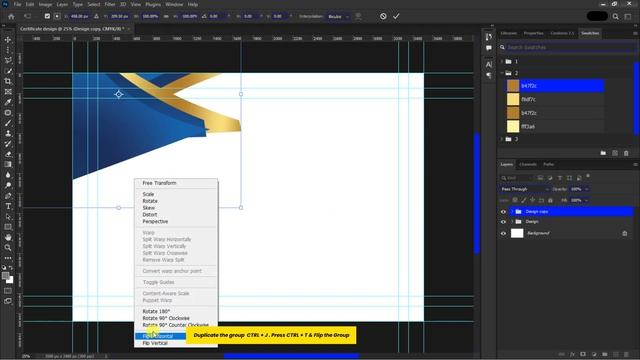Image resolution: width=640 pixels, height=360 pixels.
Task: Select the Eyedropper tool
Action: (8, 102)
